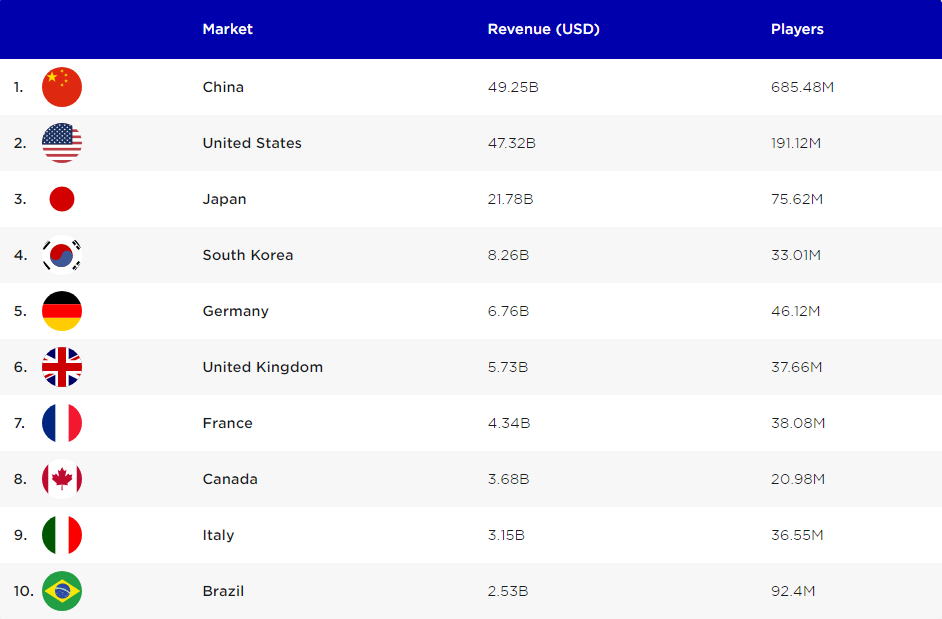The height and width of the screenshot is (619, 942).
Task: Click the Germany flag icon
Action: click(62, 311)
